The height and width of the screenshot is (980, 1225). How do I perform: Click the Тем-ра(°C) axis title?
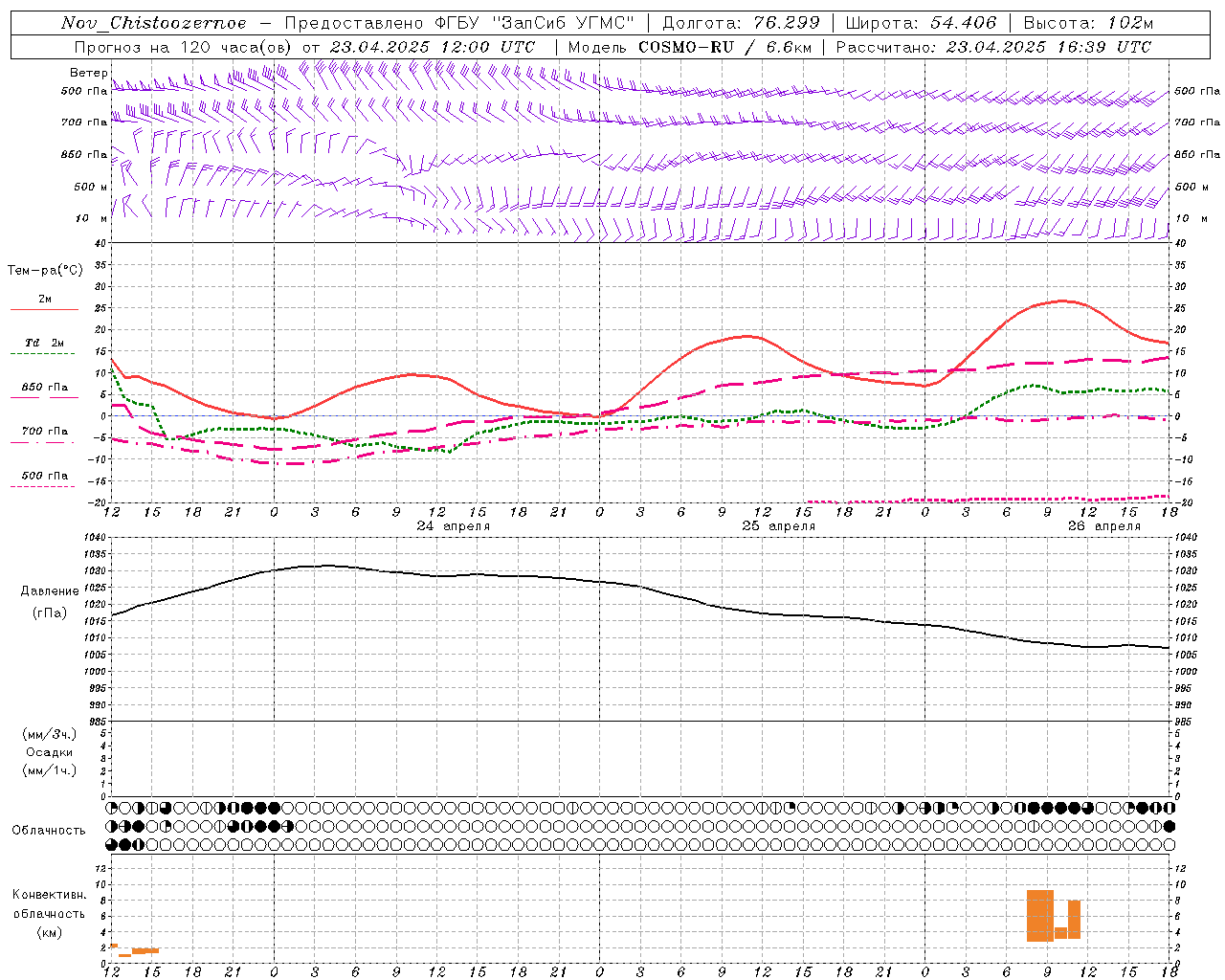[45, 271]
